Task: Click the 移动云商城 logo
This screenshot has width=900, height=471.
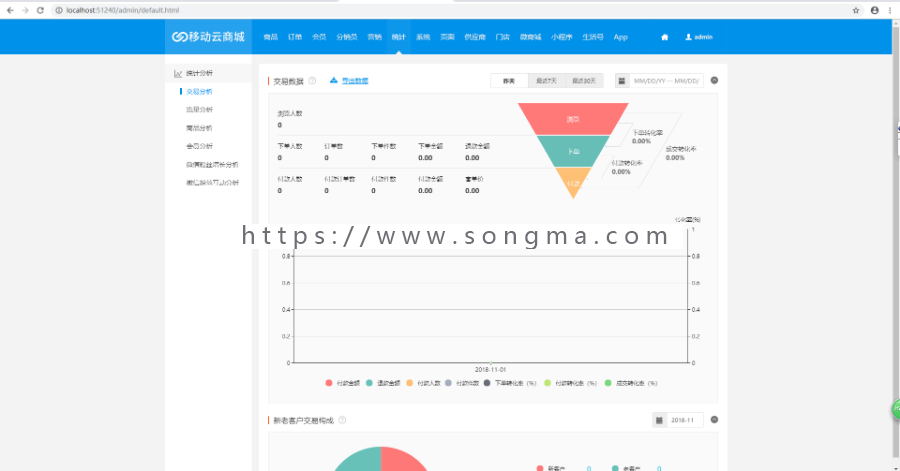Action: (208, 37)
